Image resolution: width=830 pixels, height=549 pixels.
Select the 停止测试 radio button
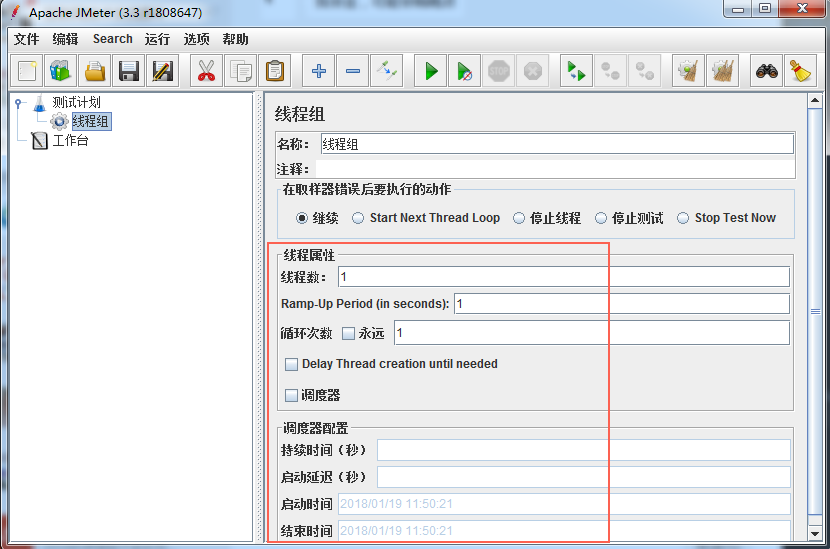tap(601, 218)
